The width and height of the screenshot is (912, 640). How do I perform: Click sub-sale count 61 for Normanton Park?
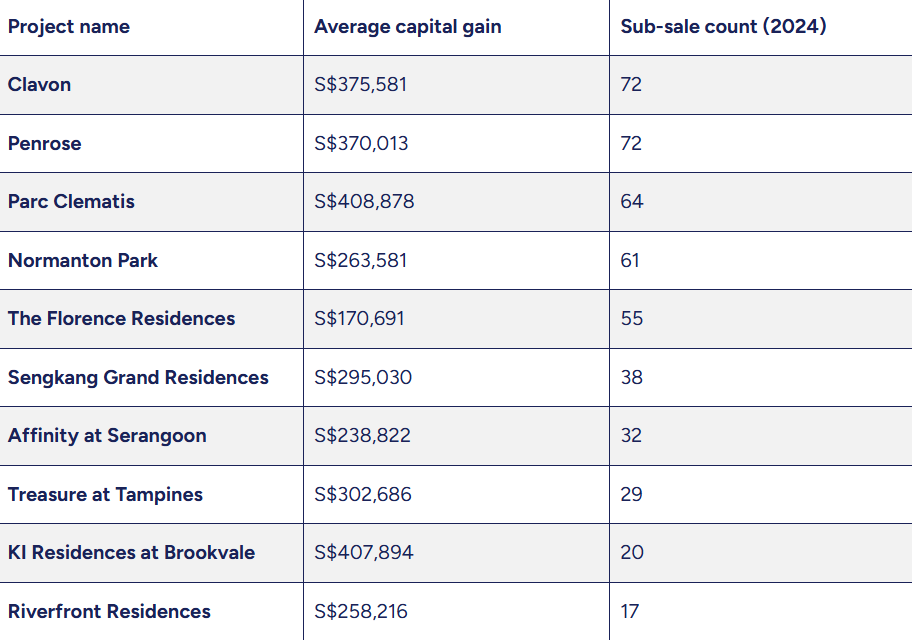630,260
